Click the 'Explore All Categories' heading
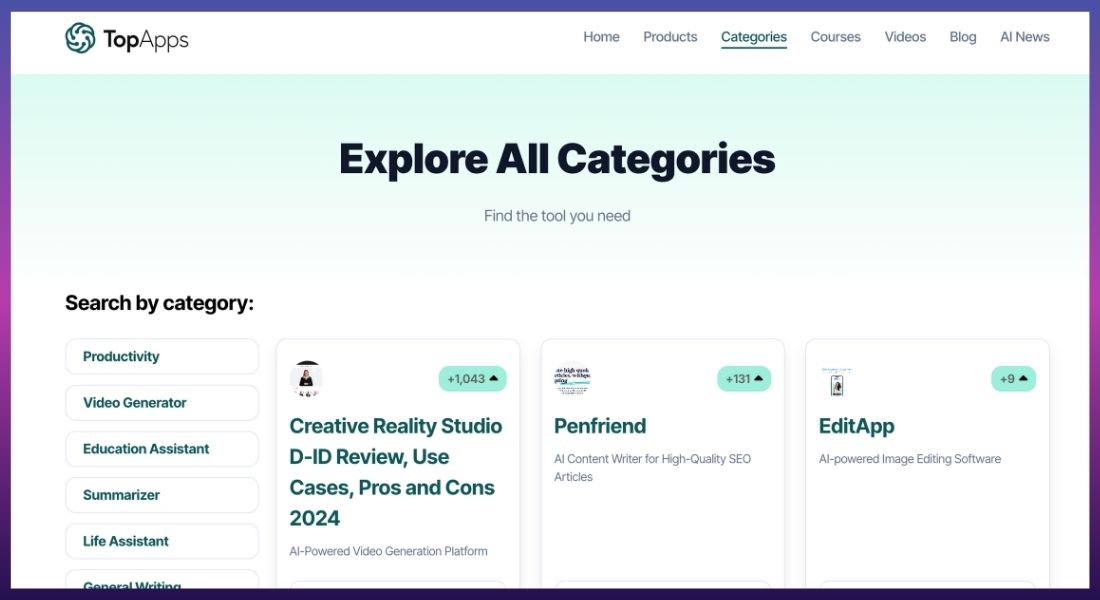The image size is (1100, 600). pyautogui.click(x=557, y=159)
